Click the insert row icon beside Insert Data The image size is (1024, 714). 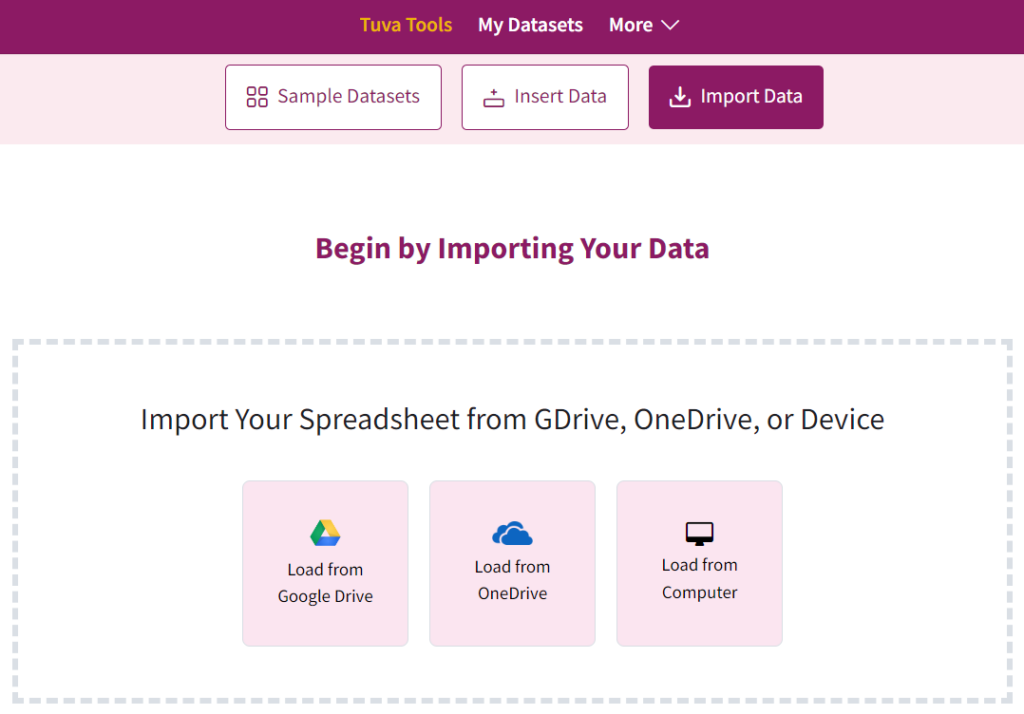click(494, 98)
